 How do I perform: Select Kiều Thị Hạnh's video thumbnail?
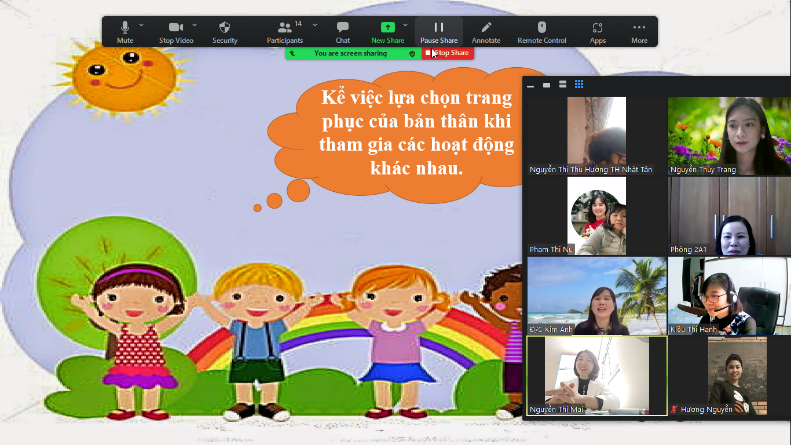pos(728,296)
